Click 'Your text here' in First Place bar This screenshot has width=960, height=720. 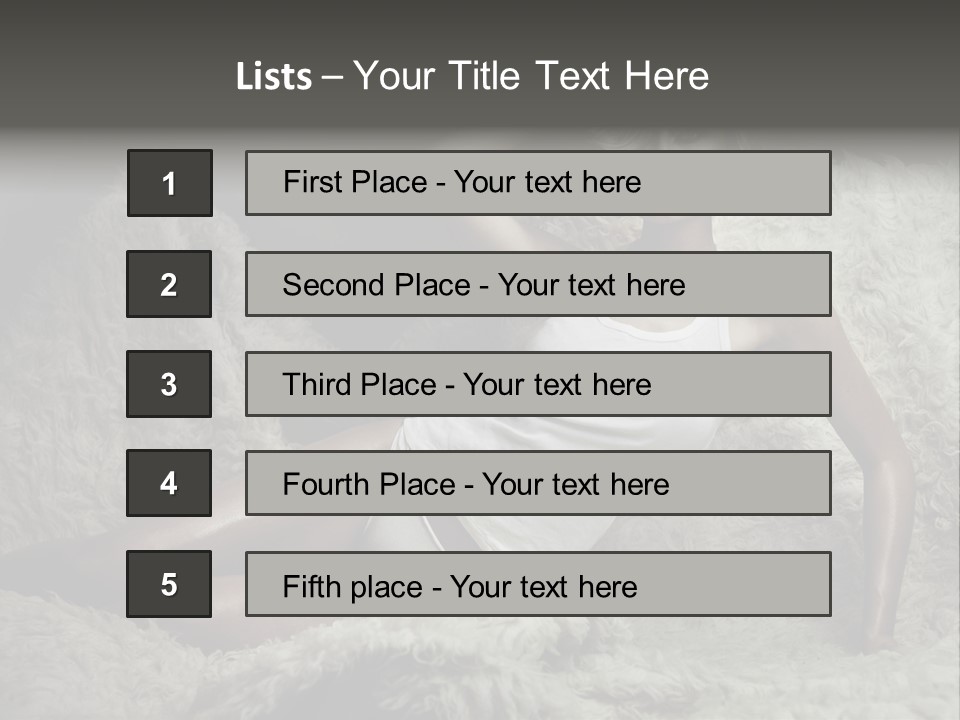coord(547,182)
